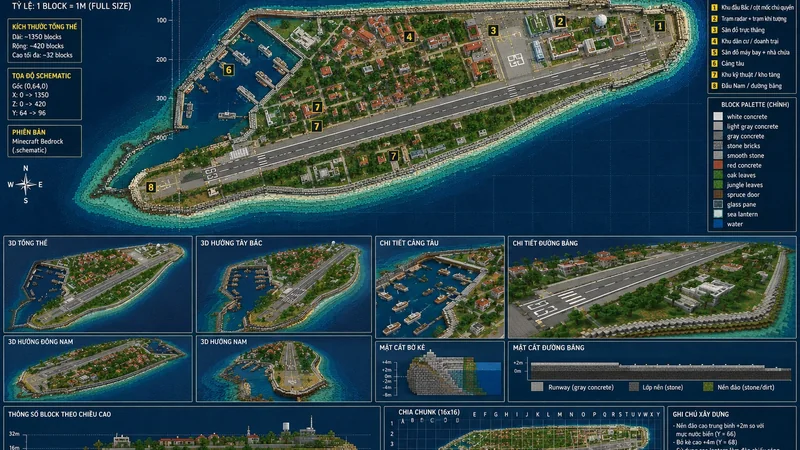Select map marker 3 above the helipad
The width and height of the screenshot is (800, 450).
point(493,31)
